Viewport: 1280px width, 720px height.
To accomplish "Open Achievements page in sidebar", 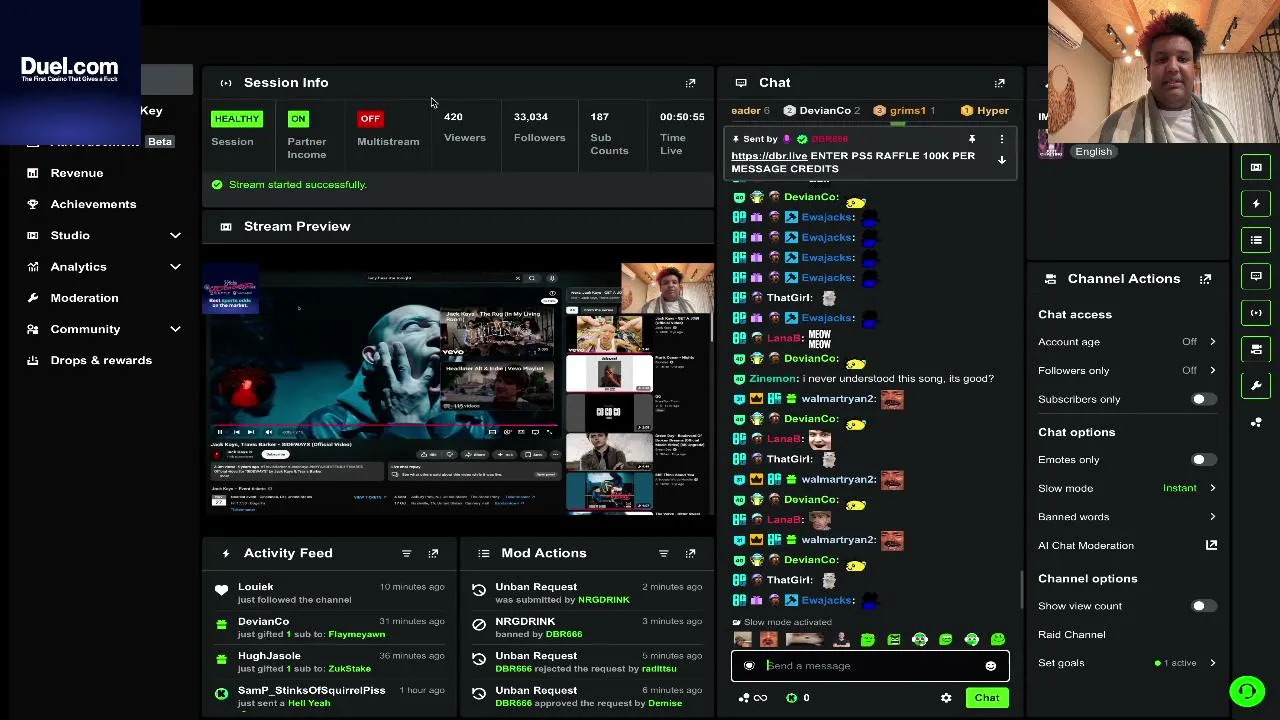I will point(93,204).
